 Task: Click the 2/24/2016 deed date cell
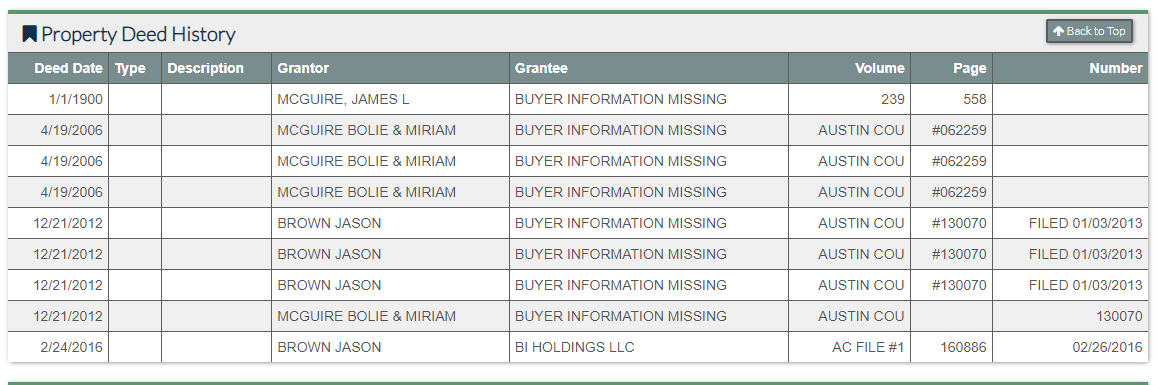coord(58,347)
